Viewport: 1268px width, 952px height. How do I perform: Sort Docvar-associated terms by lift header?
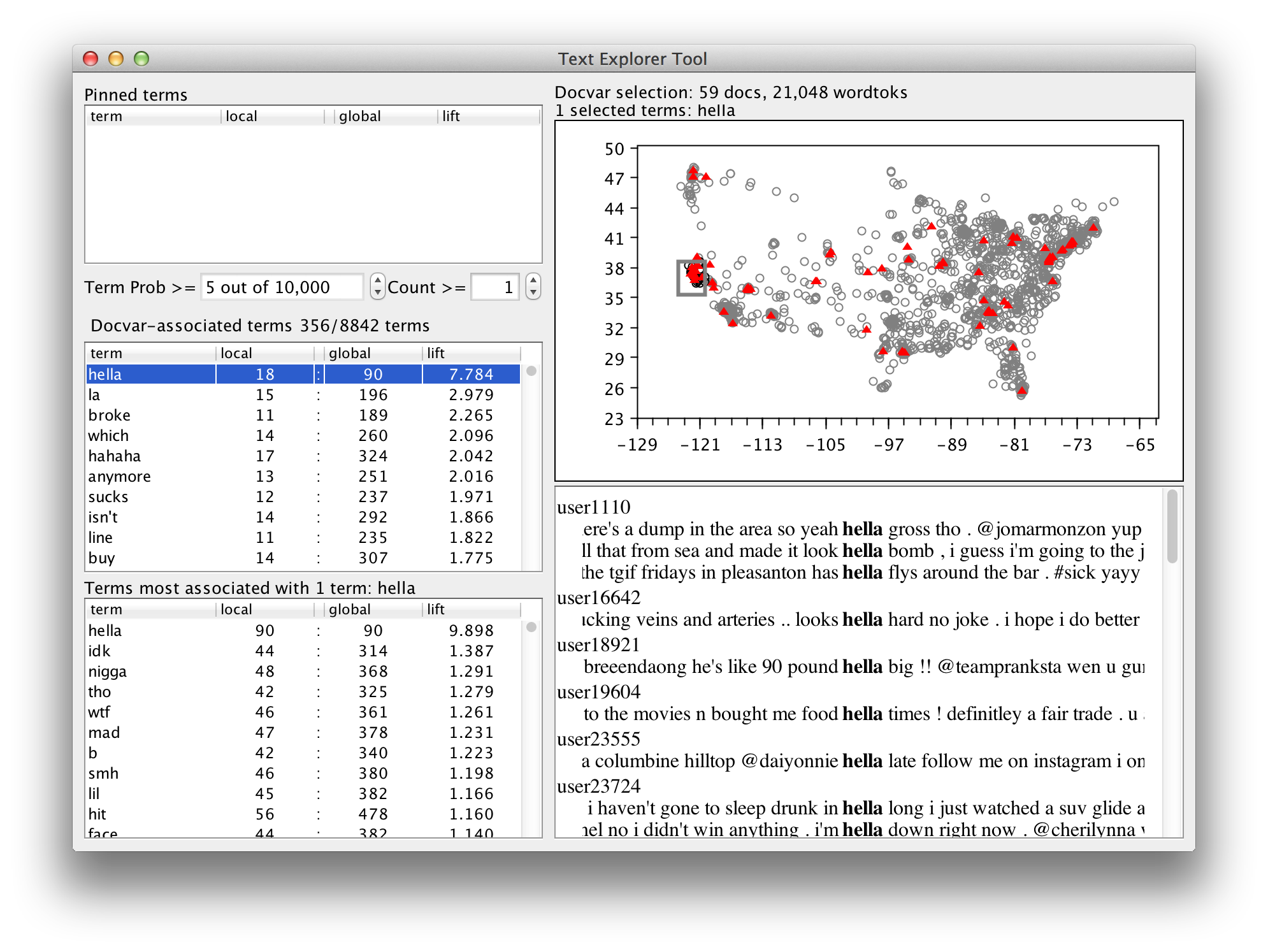pyautogui.click(x=472, y=353)
